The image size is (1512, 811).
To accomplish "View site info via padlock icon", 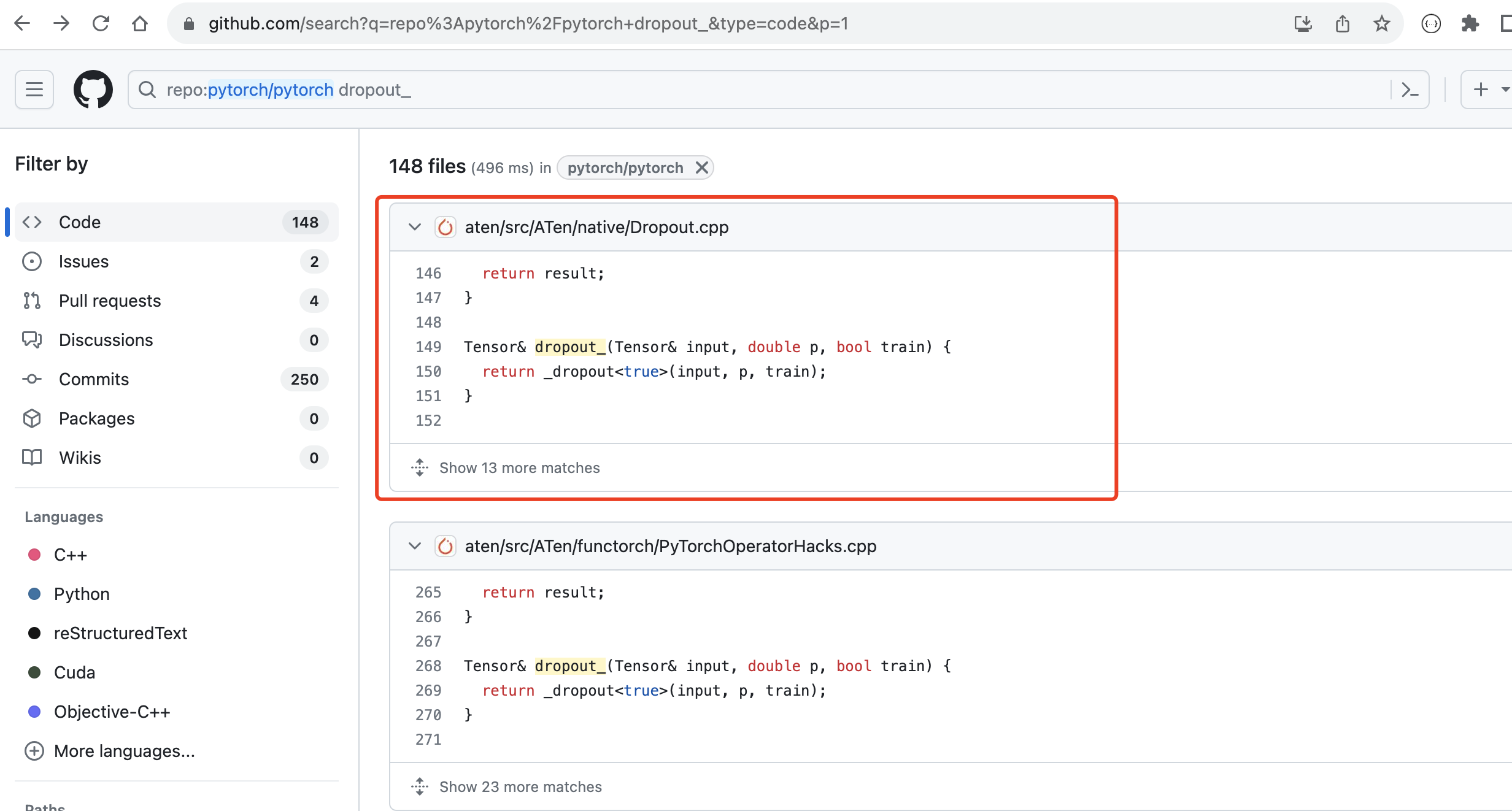I will 189,23.
